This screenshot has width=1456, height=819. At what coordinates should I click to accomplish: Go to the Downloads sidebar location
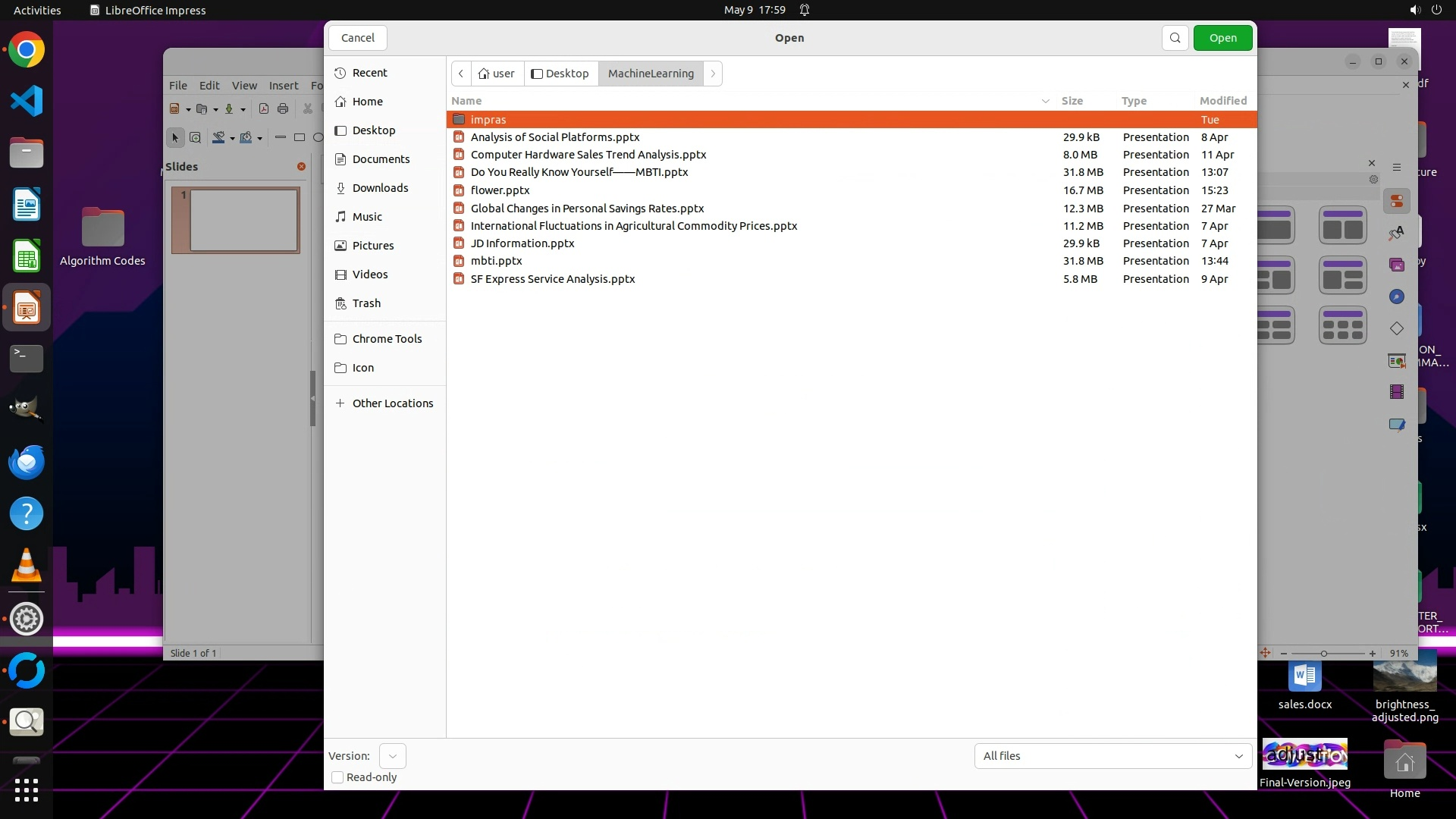click(x=380, y=188)
